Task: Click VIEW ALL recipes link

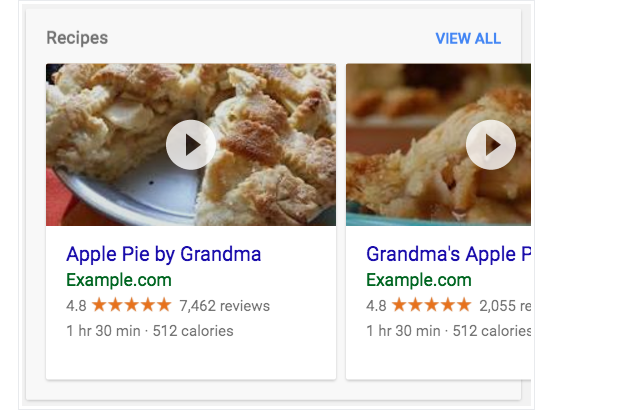Action: coord(468,39)
